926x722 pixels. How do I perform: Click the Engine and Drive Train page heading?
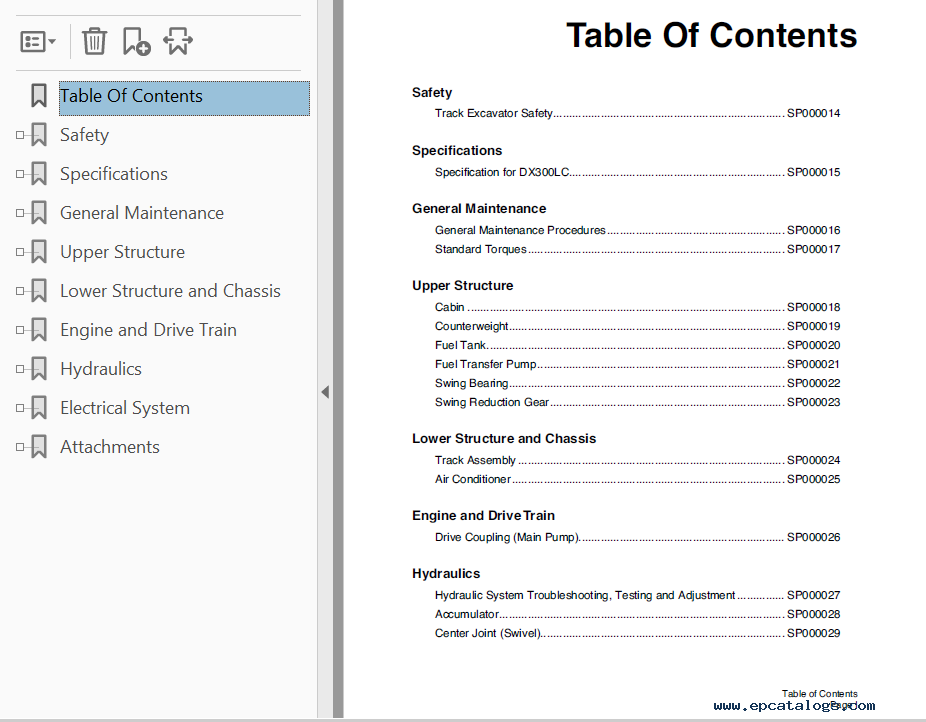(x=483, y=515)
